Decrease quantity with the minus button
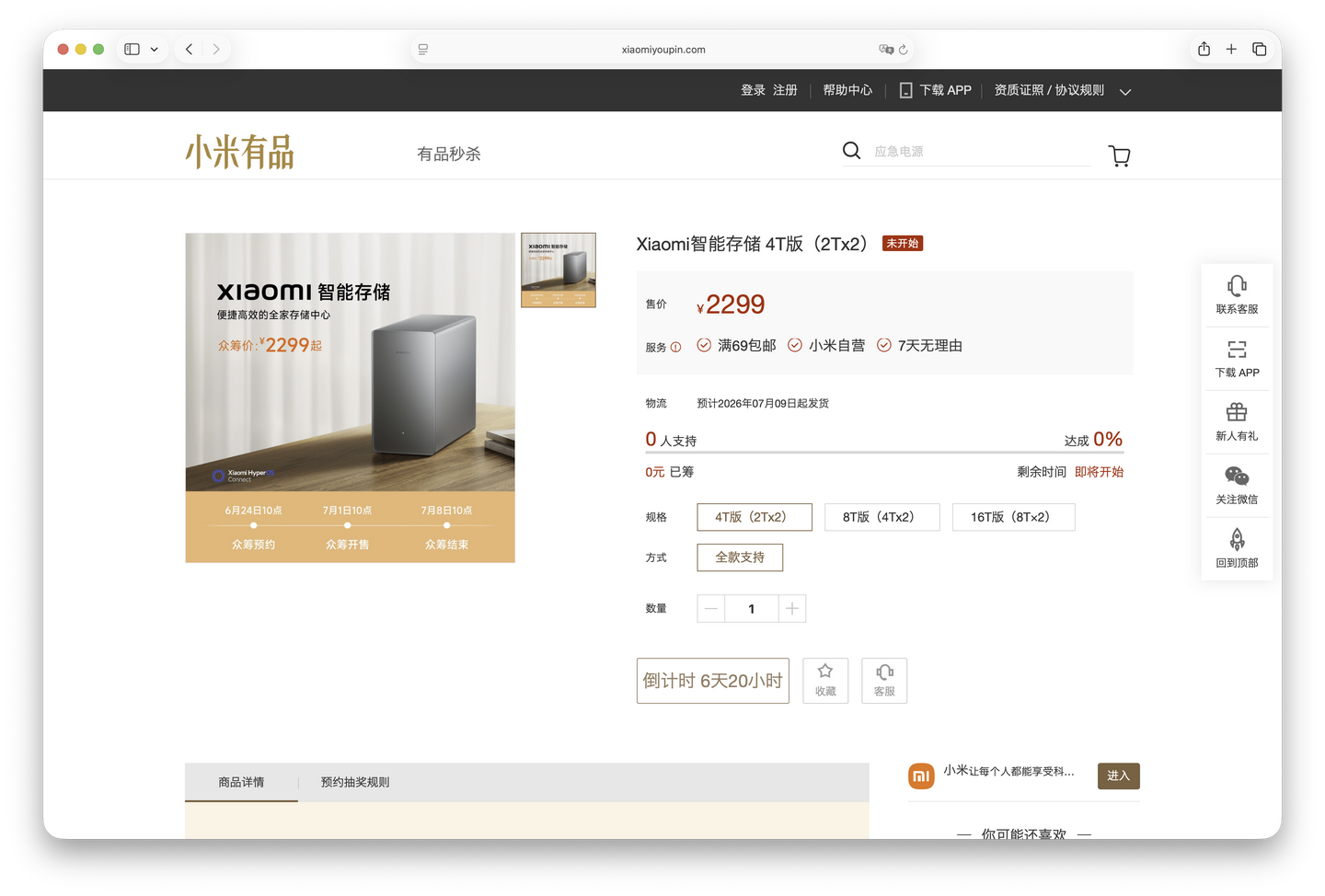The width and height of the screenshot is (1325, 896). 710,609
